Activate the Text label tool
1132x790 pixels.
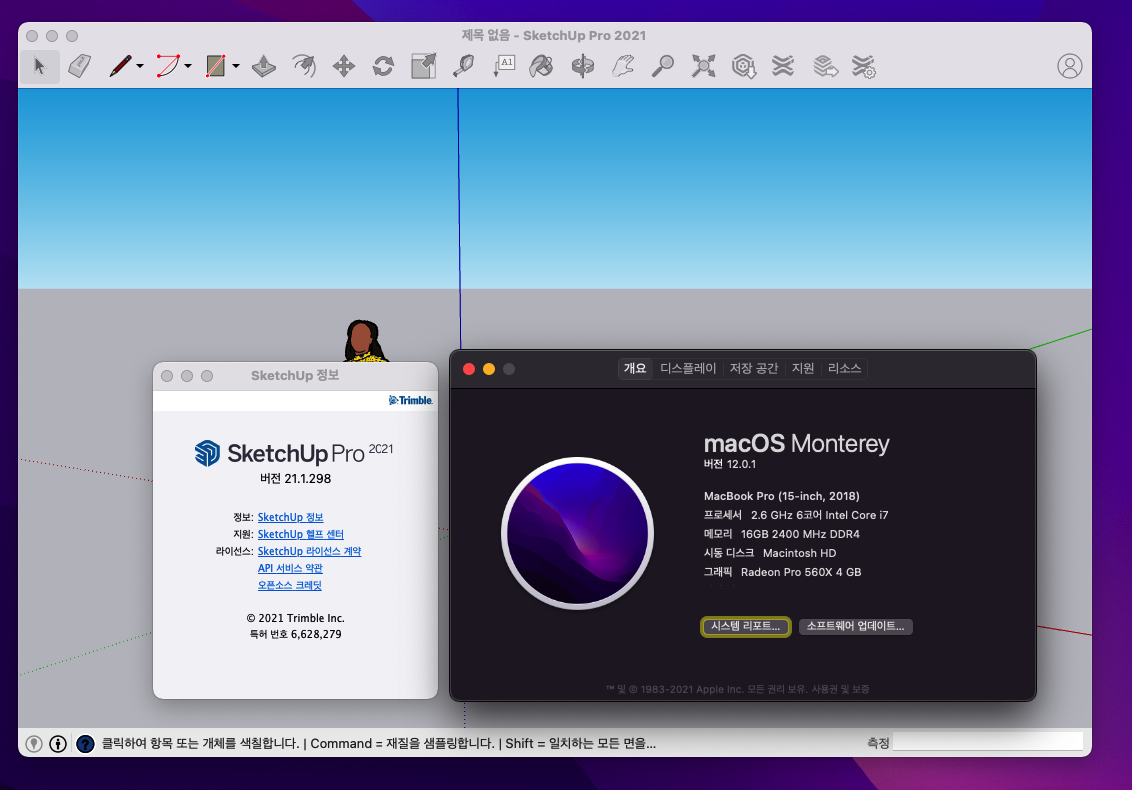tap(504, 66)
